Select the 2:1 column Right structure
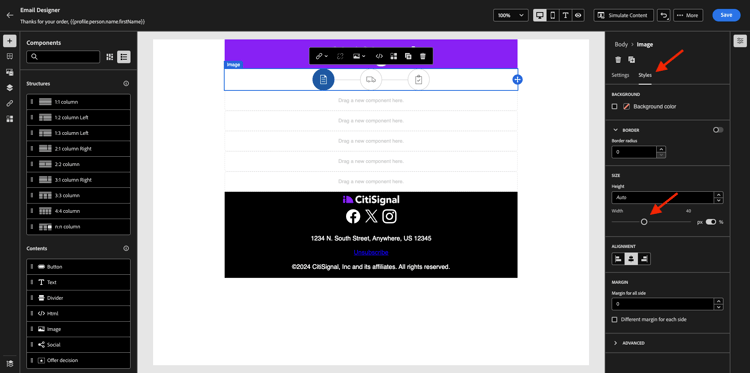This screenshot has width=750, height=373. [78, 149]
